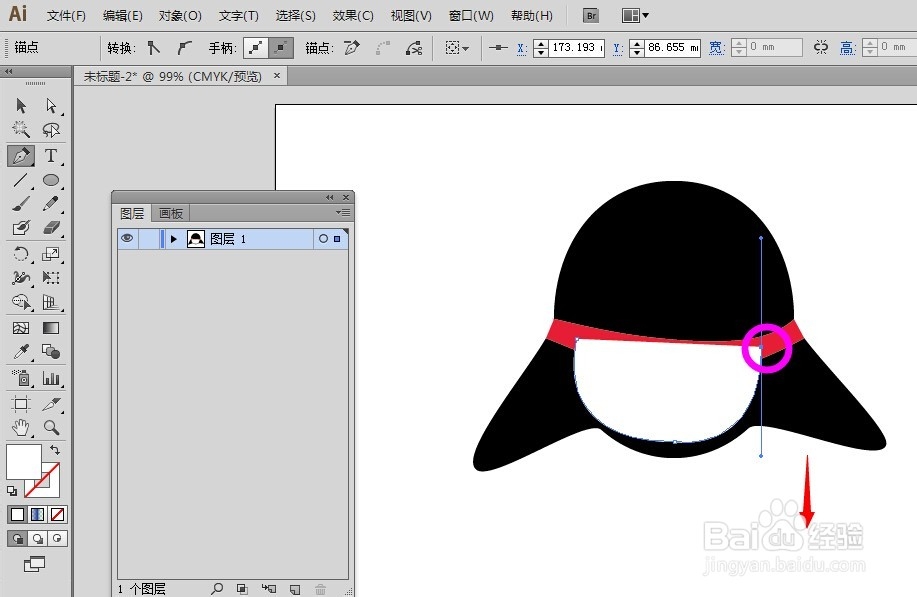Open the 视图(V) menu
The height and width of the screenshot is (597, 917).
[x=411, y=16]
